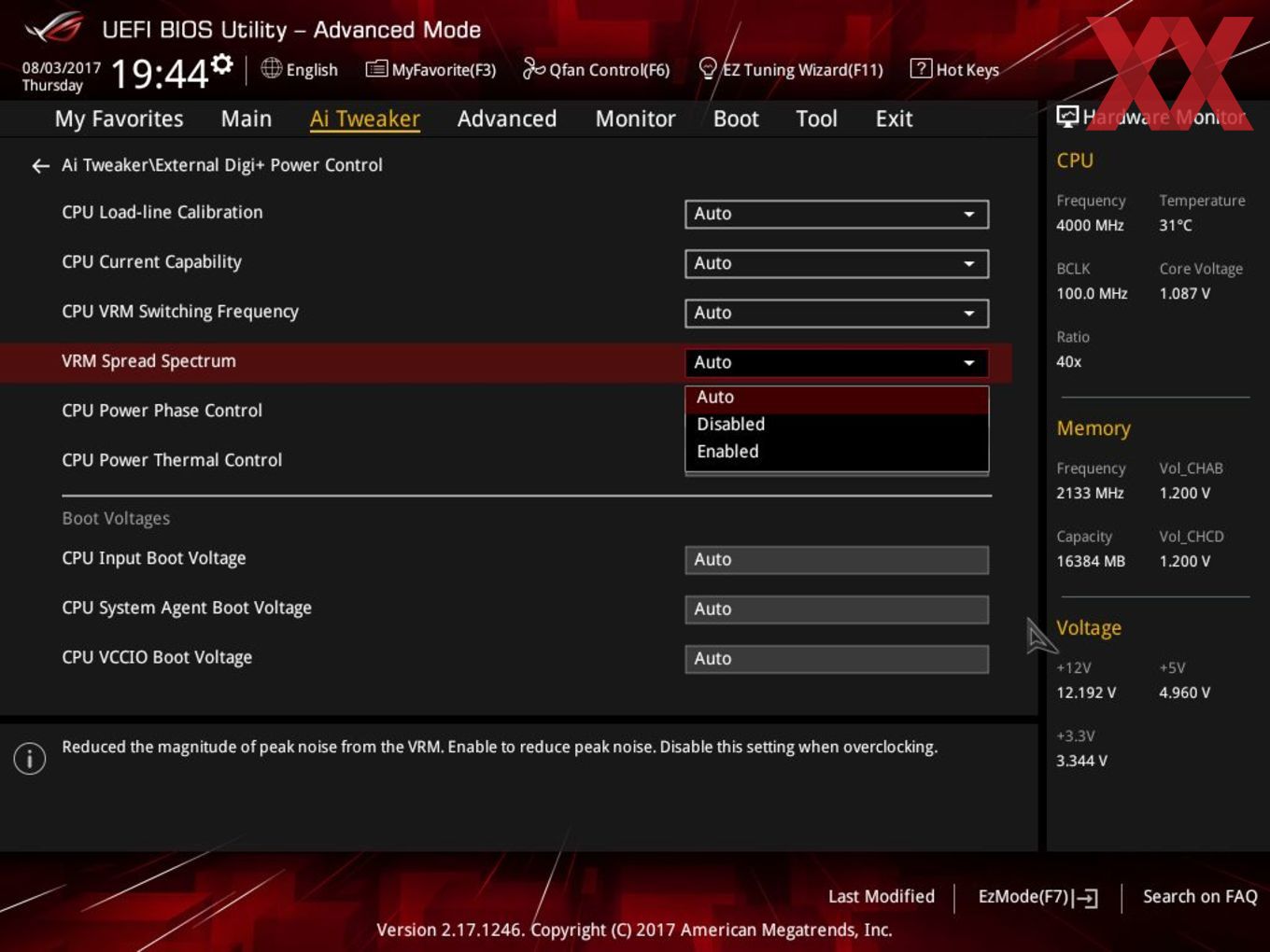Screen dimensions: 1270x952
Task: Collapse the VRM Spread Spectrum dropdown
Action: pos(837,362)
